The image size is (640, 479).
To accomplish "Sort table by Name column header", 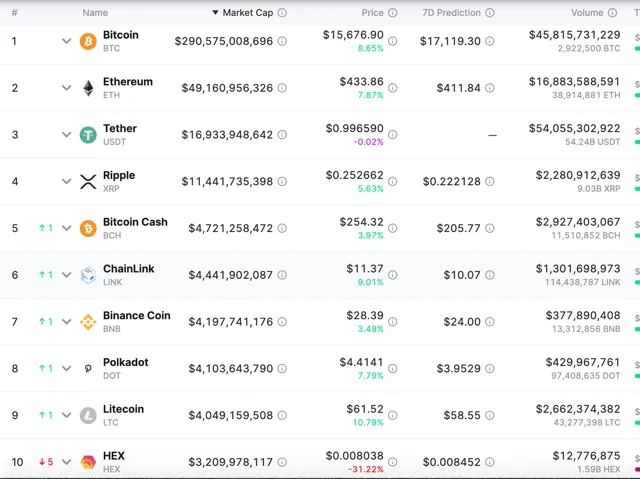I will click(95, 13).
